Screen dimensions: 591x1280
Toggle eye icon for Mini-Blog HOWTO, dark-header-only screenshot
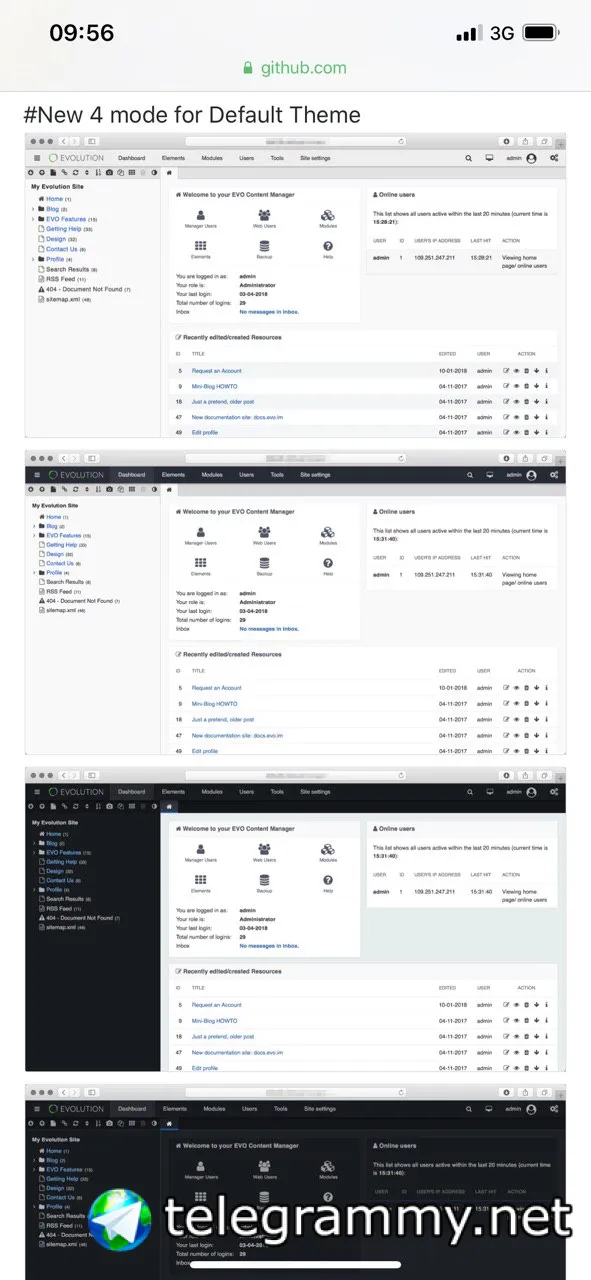click(517, 704)
